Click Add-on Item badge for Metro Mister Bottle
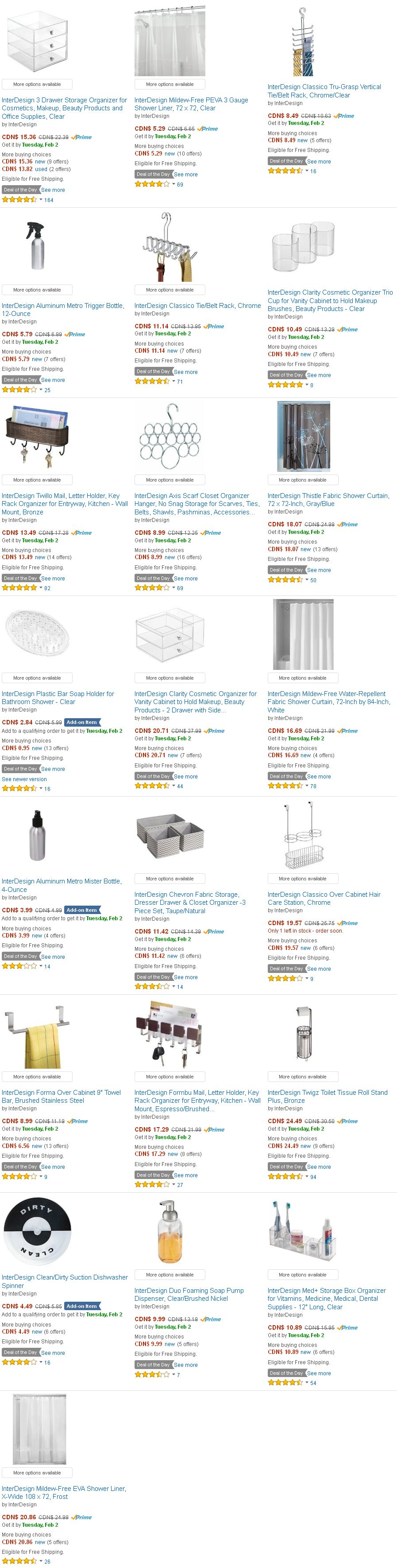Screen dimensions: 397x1568 tap(81, 910)
